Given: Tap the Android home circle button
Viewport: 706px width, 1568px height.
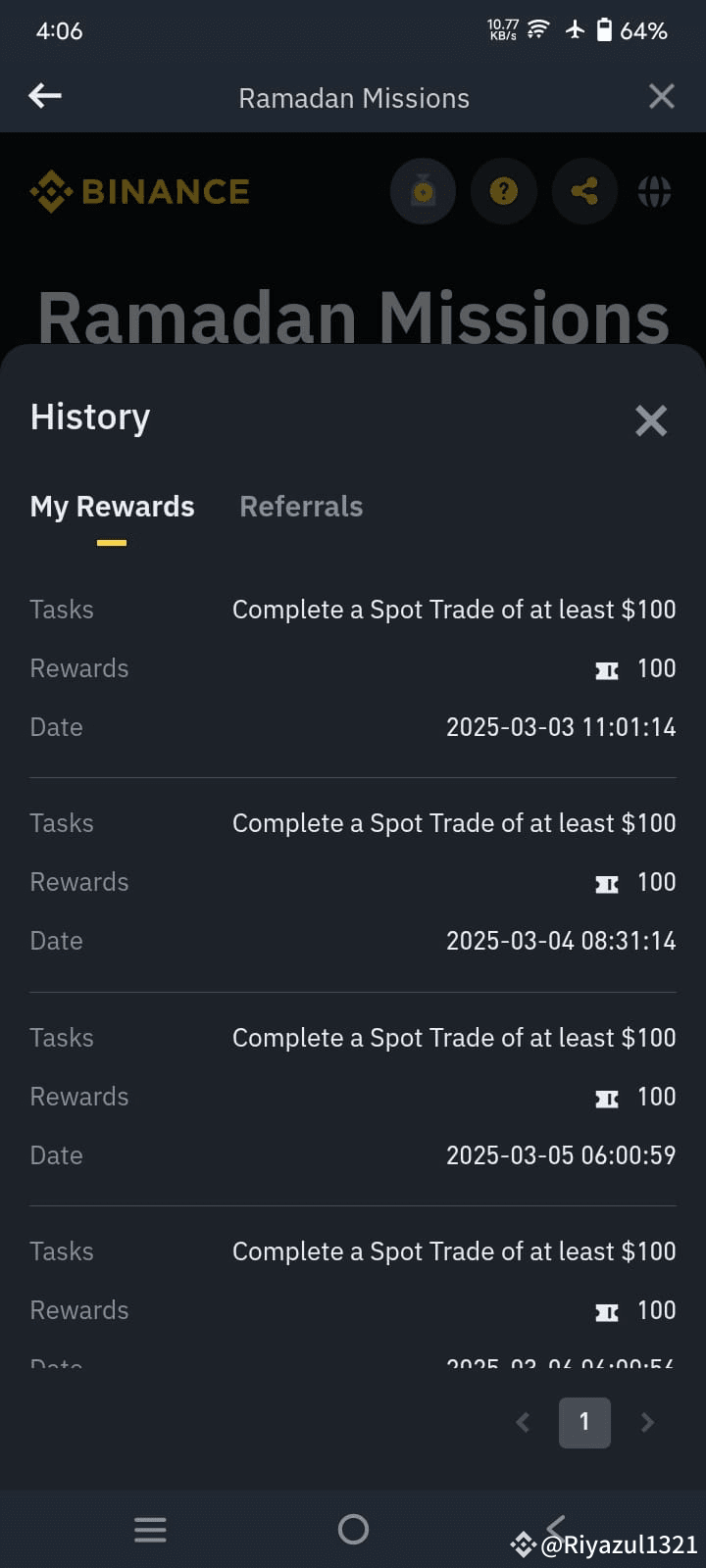Looking at the screenshot, I should [x=353, y=1529].
